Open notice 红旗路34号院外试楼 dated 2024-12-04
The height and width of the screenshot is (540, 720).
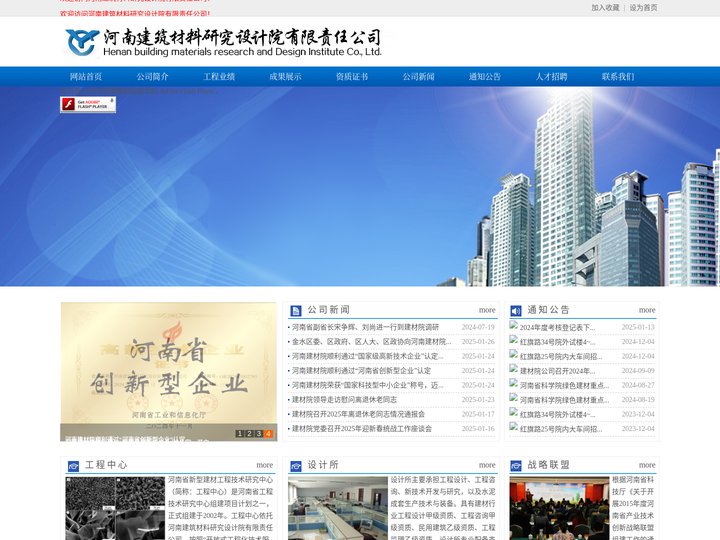click(557, 342)
